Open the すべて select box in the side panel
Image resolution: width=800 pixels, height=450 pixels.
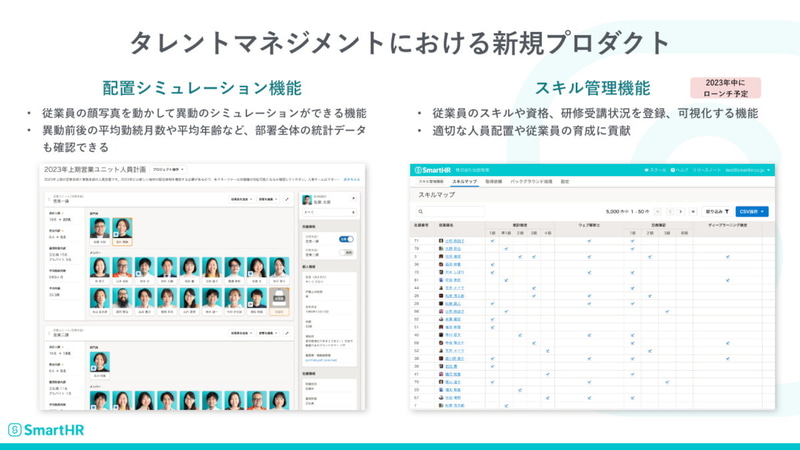pyautogui.click(x=329, y=212)
